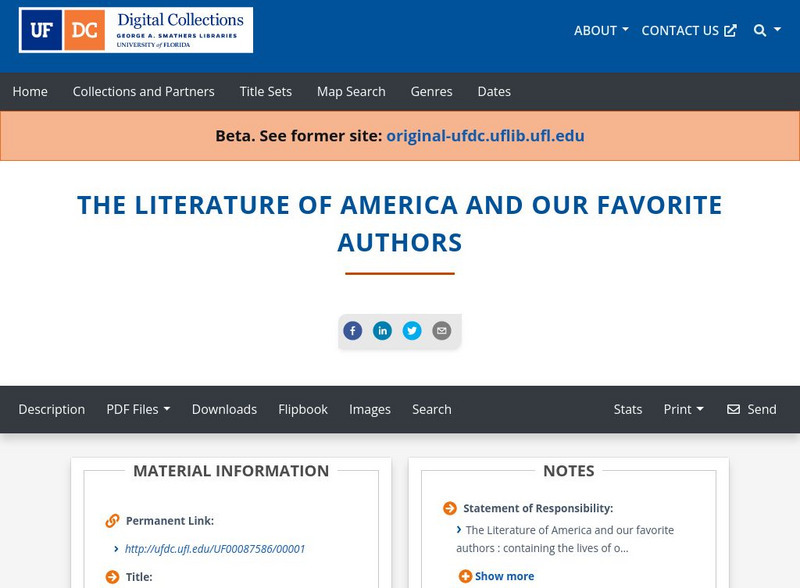The width and height of the screenshot is (800, 588).
Task: Share the item using the email icon
Action: point(441,330)
